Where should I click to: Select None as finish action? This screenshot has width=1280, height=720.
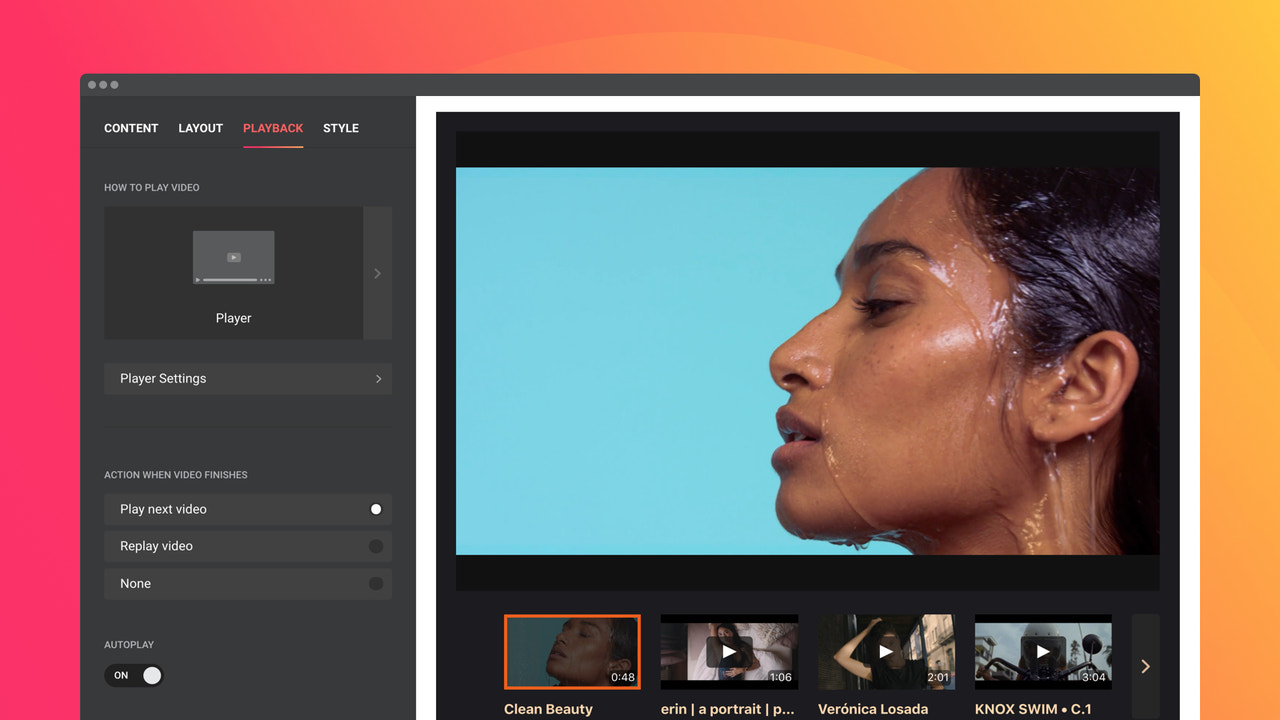[x=247, y=583]
